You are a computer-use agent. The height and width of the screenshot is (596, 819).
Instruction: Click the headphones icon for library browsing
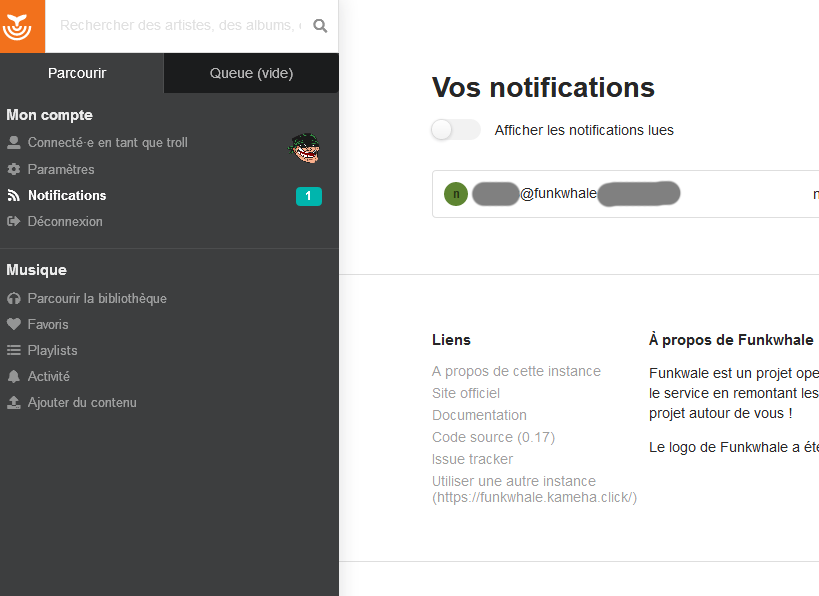click(14, 298)
